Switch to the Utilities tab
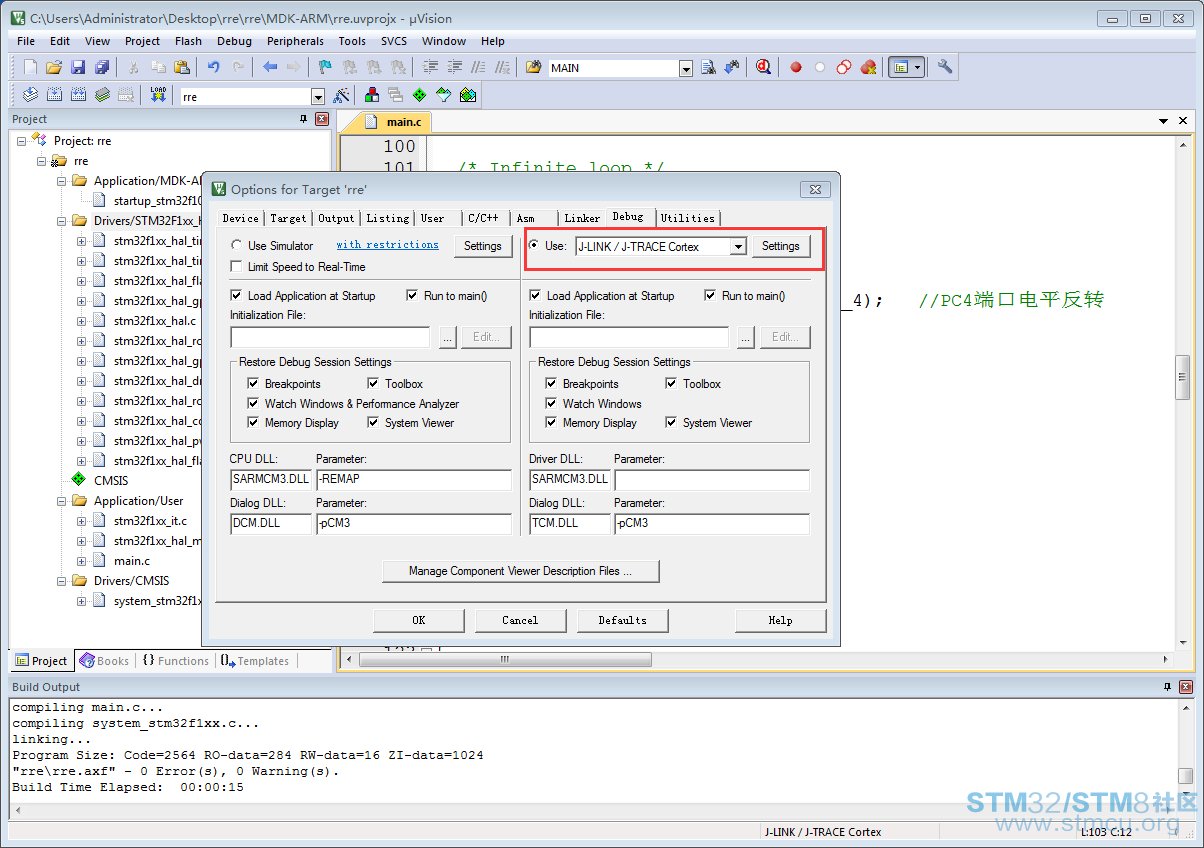1204x848 pixels. tap(688, 218)
